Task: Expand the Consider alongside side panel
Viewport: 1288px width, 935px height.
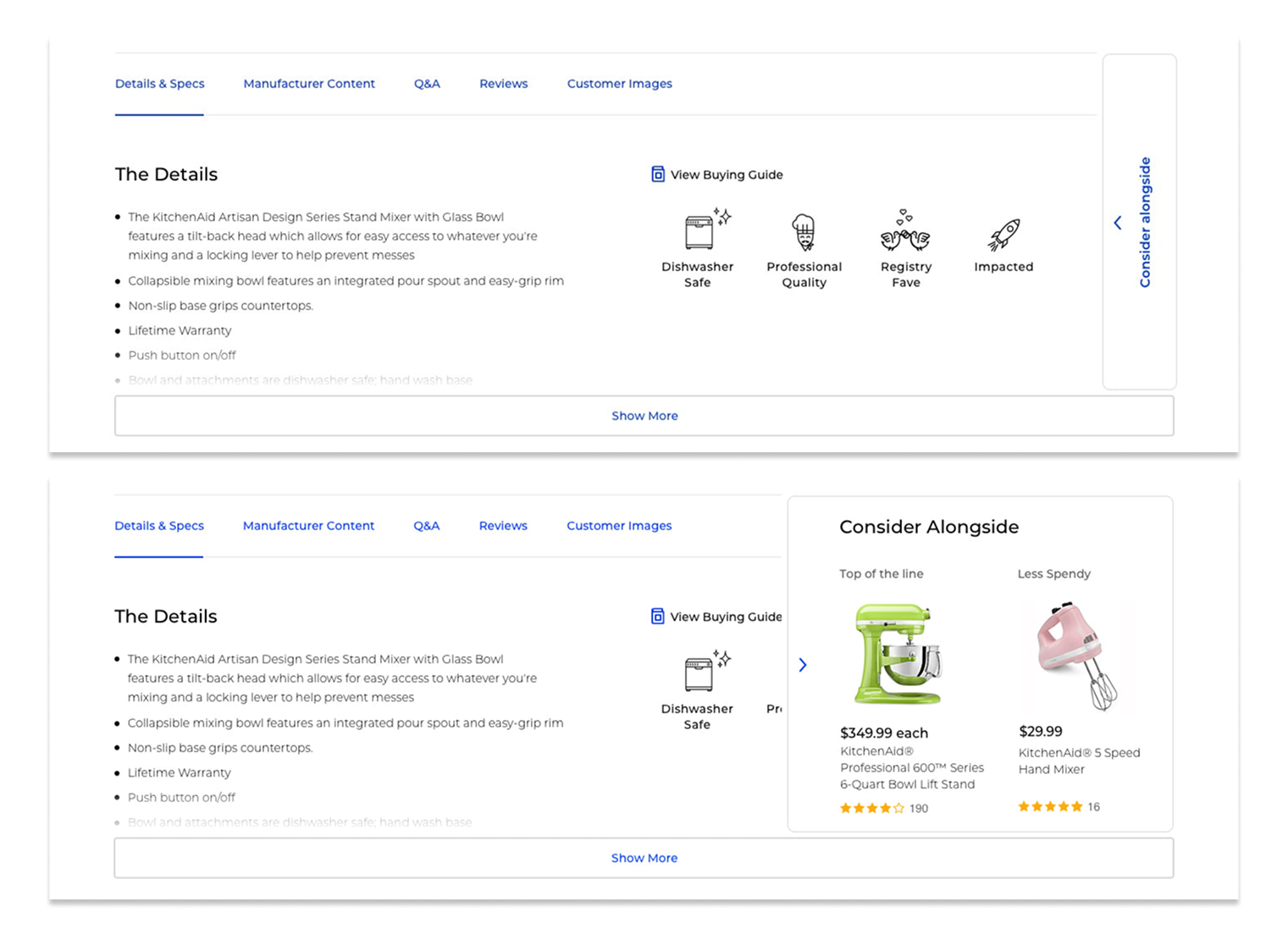Action: (1117, 223)
